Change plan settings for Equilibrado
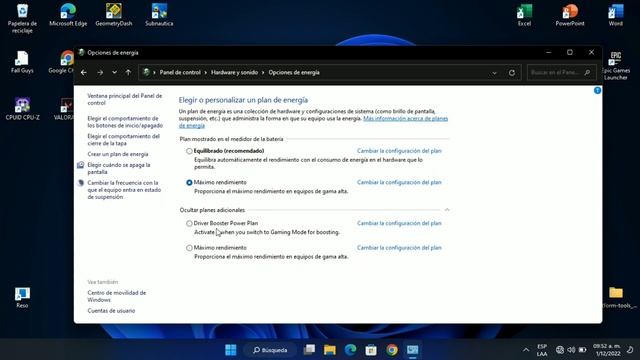This screenshot has height=360, width=640. pos(399,151)
